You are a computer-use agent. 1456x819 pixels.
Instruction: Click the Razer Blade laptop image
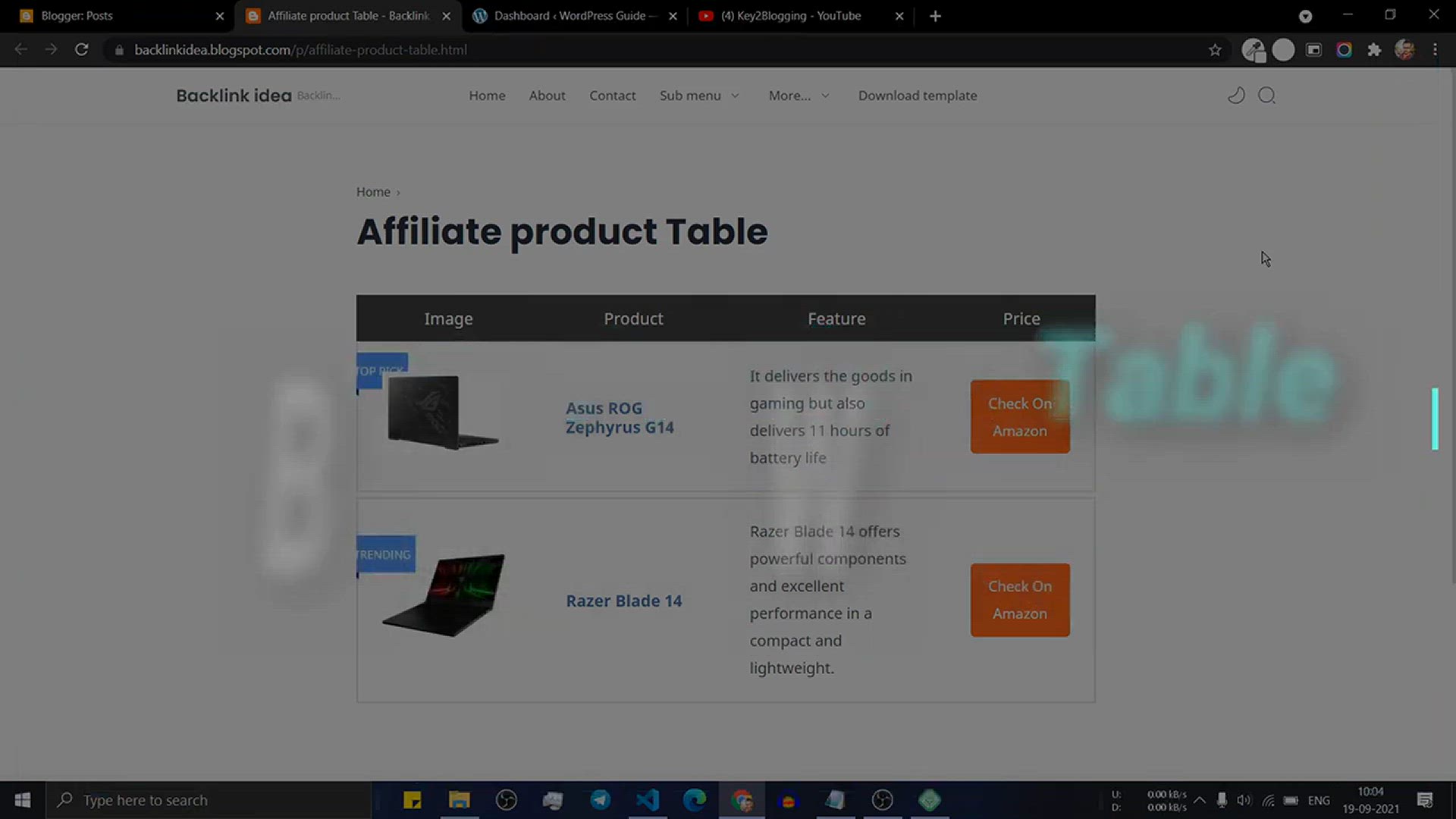tap(445, 595)
